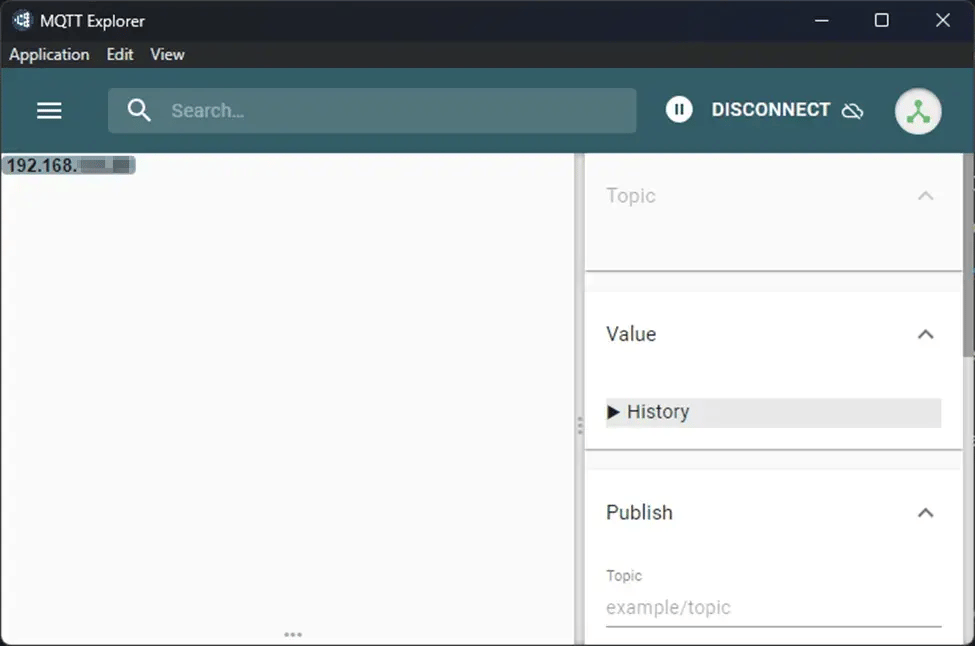Screen dimensions: 975x646
Task: Open the Edit menu
Action: pos(119,55)
